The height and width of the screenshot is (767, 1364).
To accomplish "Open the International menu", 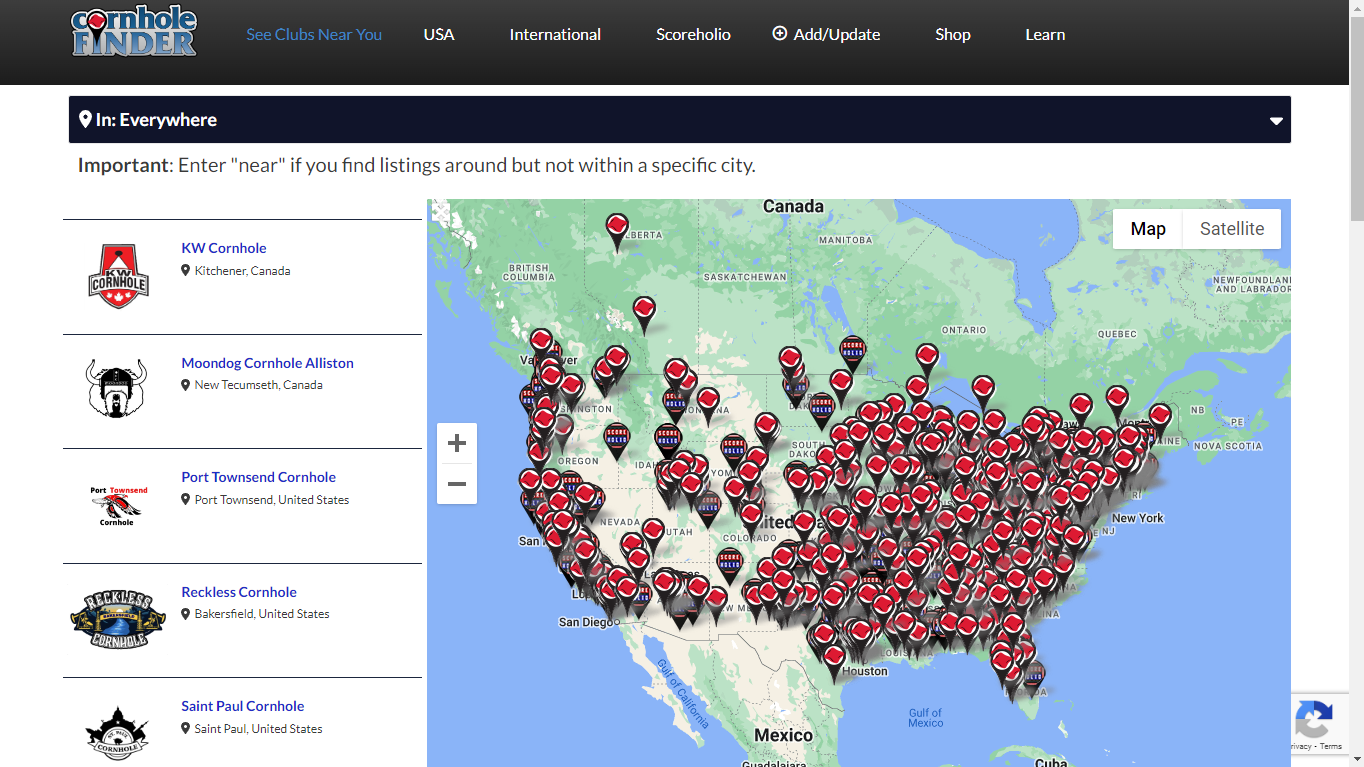I will pos(555,34).
